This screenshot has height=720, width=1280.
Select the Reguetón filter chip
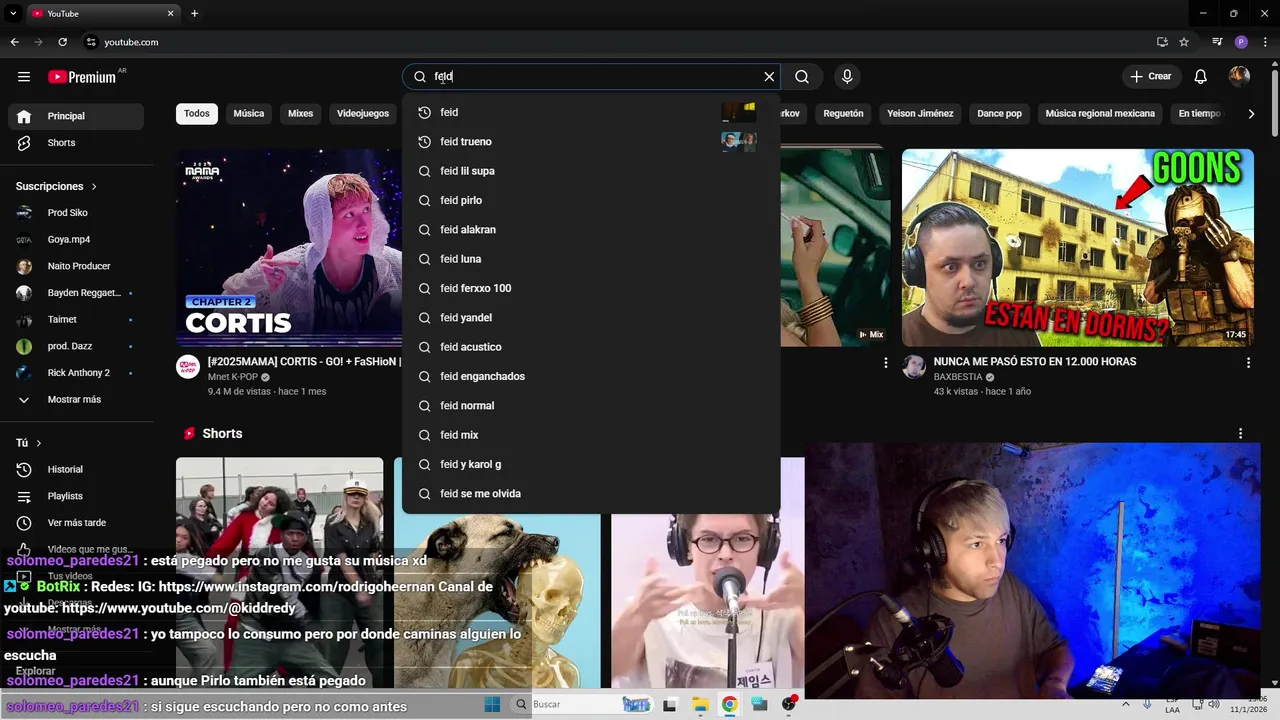(843, 114)
